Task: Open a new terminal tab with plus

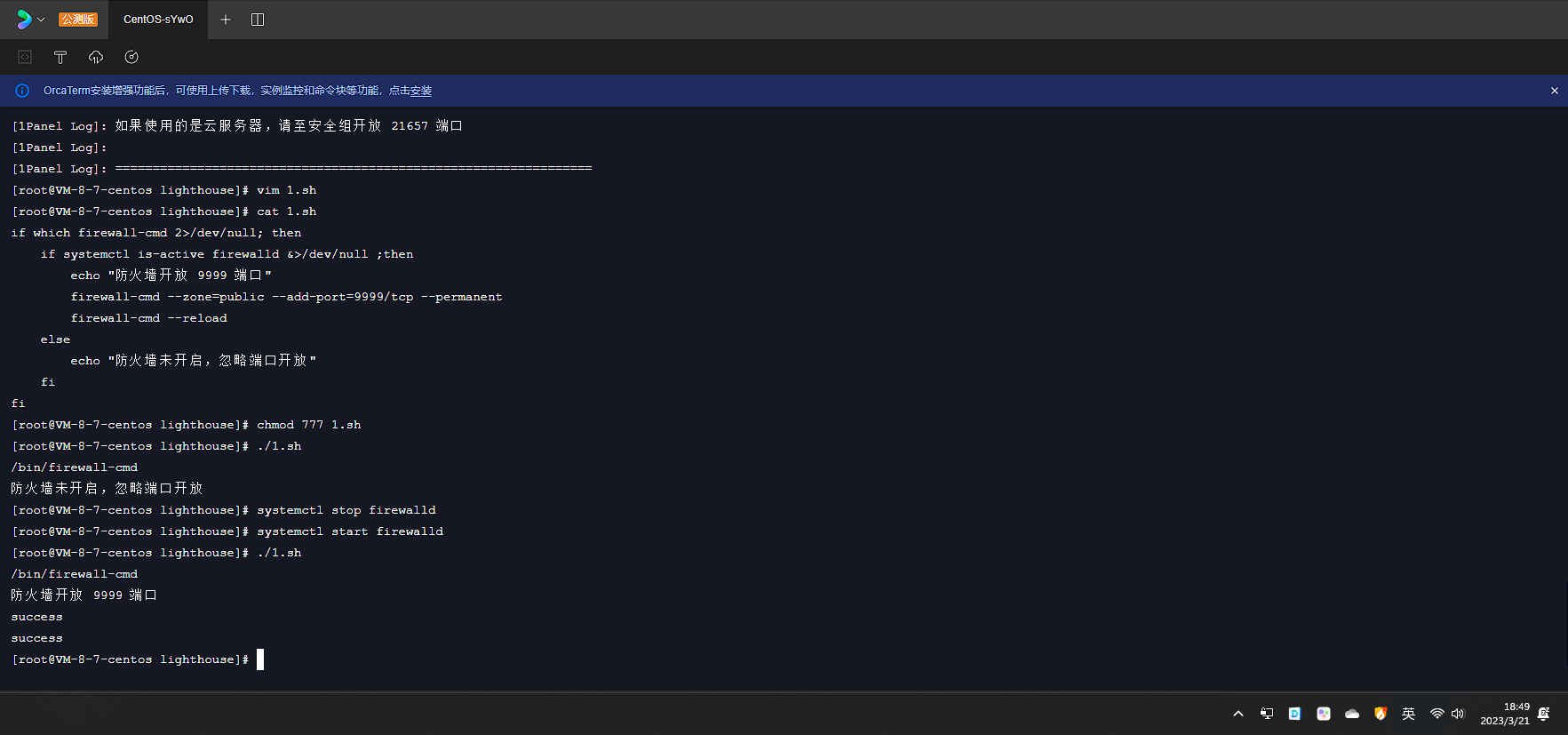Action: (x=226, y=20)
